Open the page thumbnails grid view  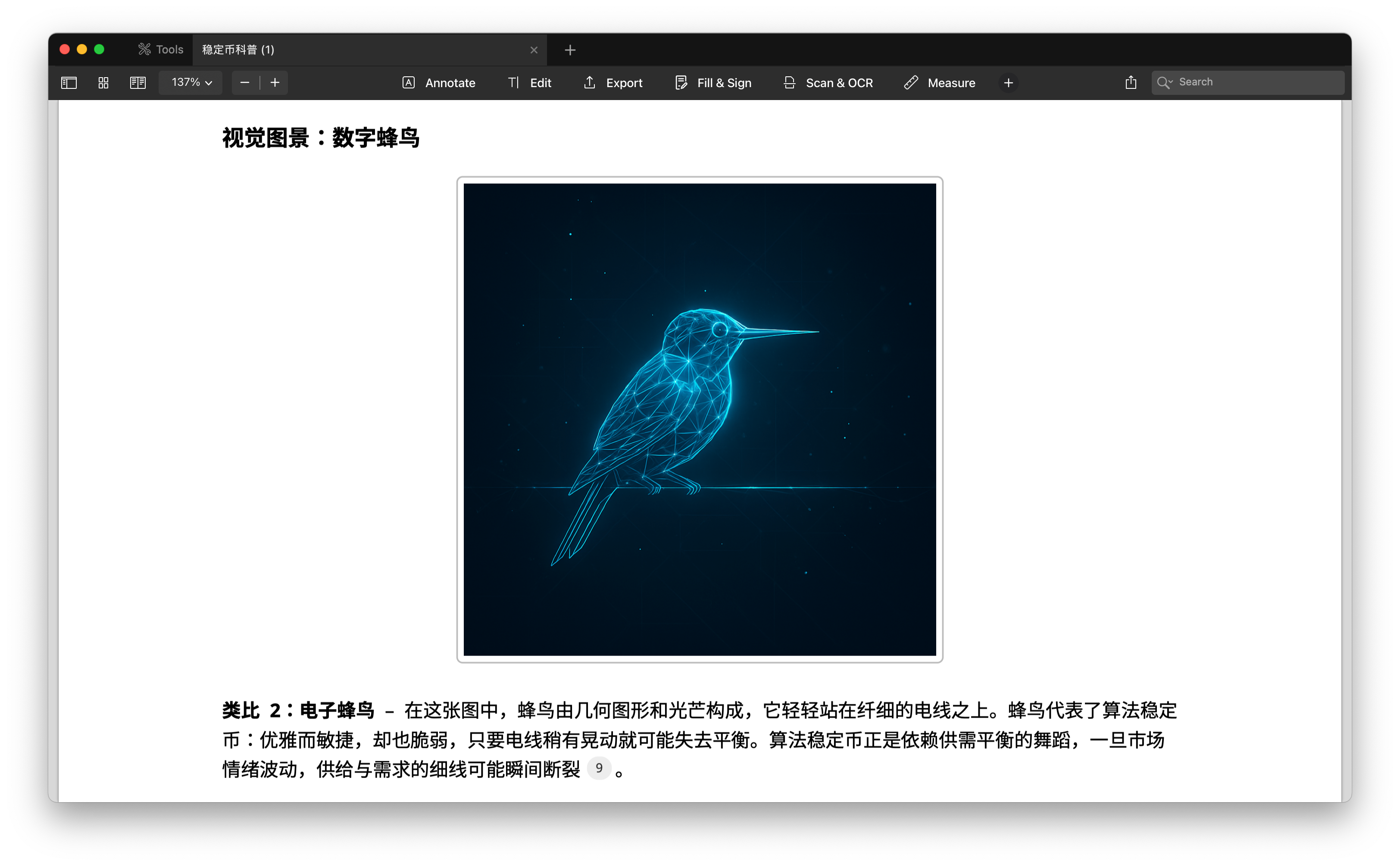click(x=103, y=82)
